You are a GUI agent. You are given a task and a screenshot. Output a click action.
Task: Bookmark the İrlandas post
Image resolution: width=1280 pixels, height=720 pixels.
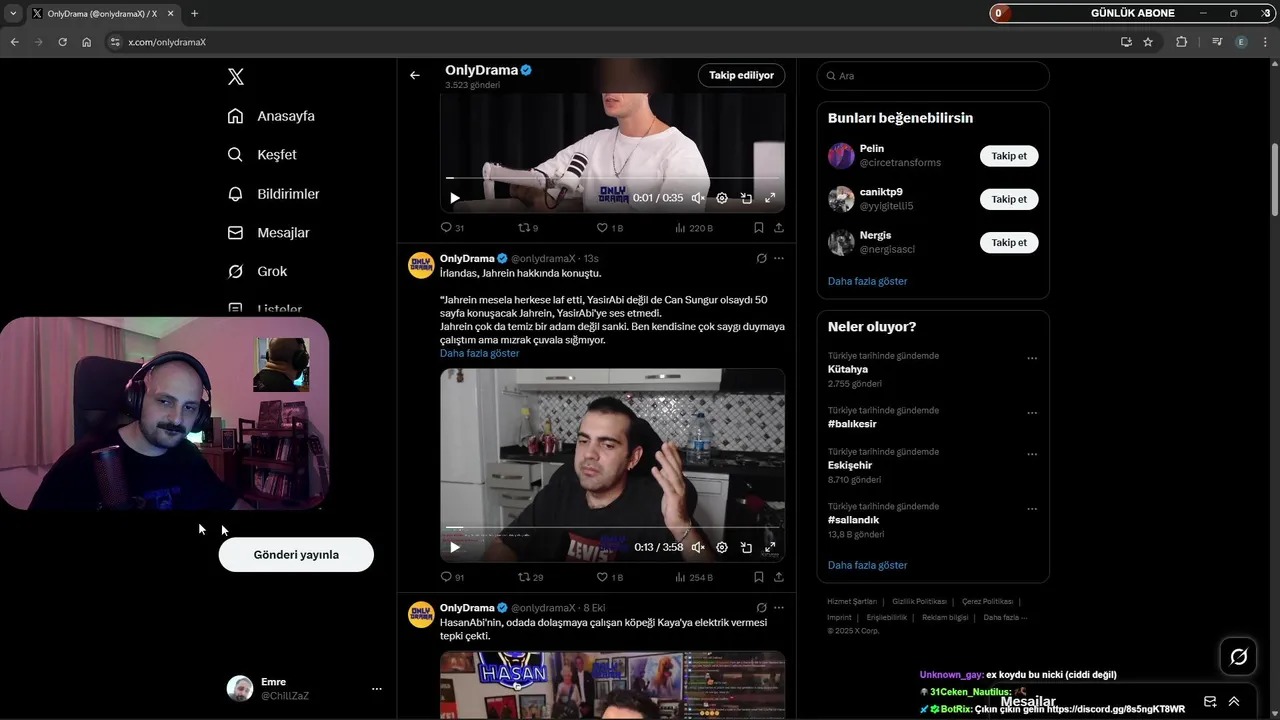[x=759, y=577]
